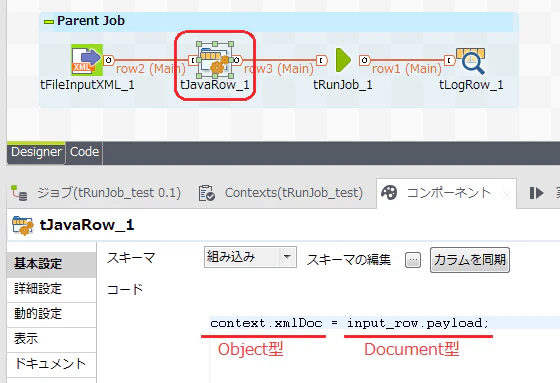560x383 pixels.
Task: Select the tFileInputXML_1 component icon
Action: pyautogui.click(x=87, y=60)
